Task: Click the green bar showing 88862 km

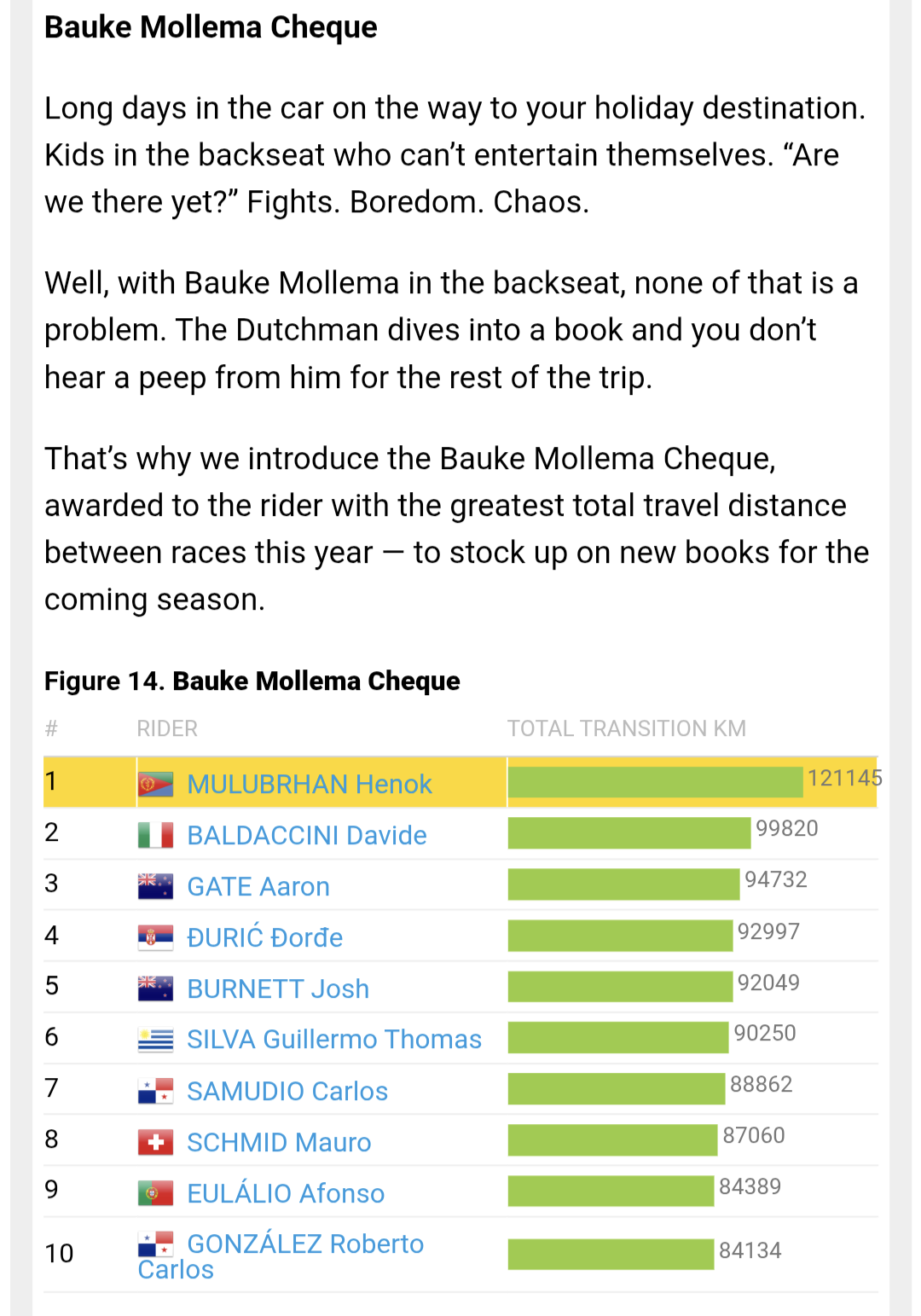Action: (x=616, y=1089)
